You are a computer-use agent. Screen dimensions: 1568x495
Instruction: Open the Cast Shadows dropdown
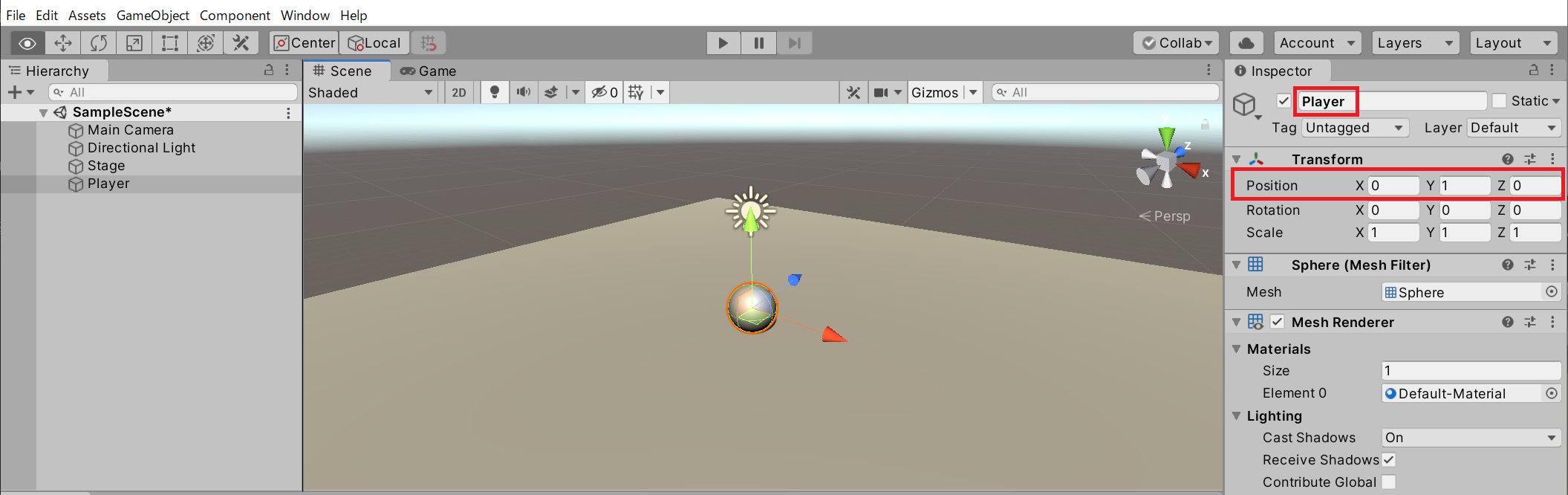click(x=1470, y=438)
